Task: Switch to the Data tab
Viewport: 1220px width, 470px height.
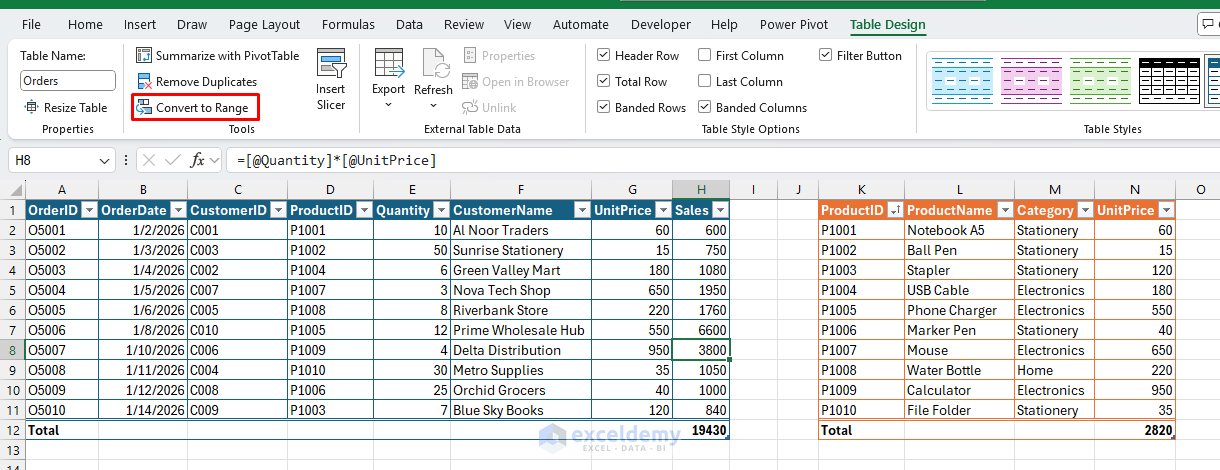Action: [x=409, y=24]
